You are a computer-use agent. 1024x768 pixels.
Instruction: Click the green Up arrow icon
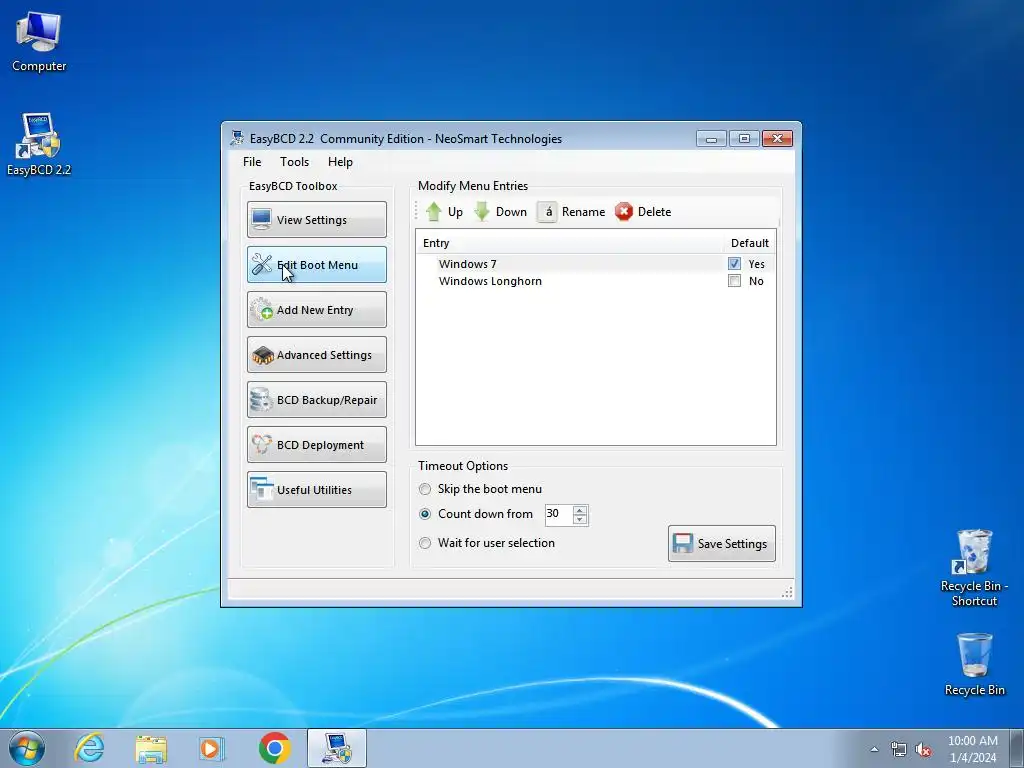(434, 212)
